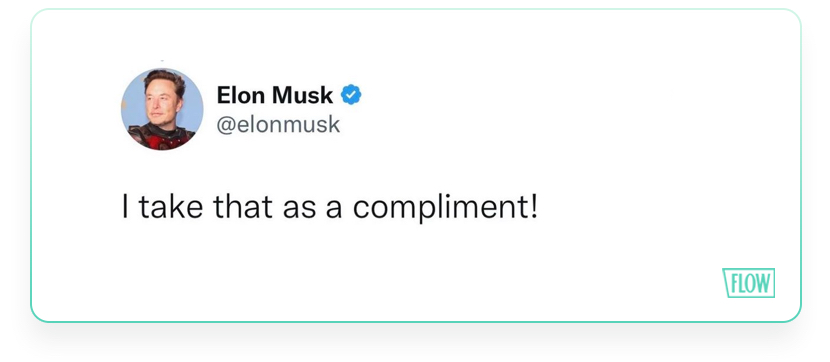Click the white checkmark inside the badge
This screenshot has width=830, height=362.
pos(351,95)
